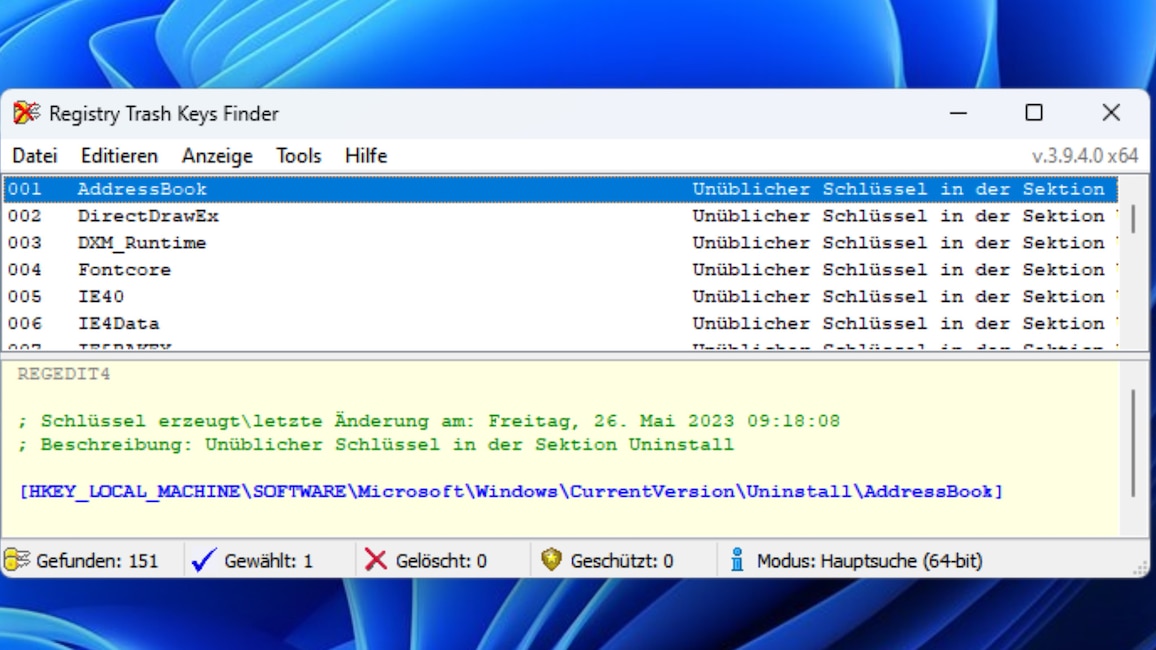Screen dimensions: 1156x650
Task: Open the Hilfe menu
Action: 366,156
